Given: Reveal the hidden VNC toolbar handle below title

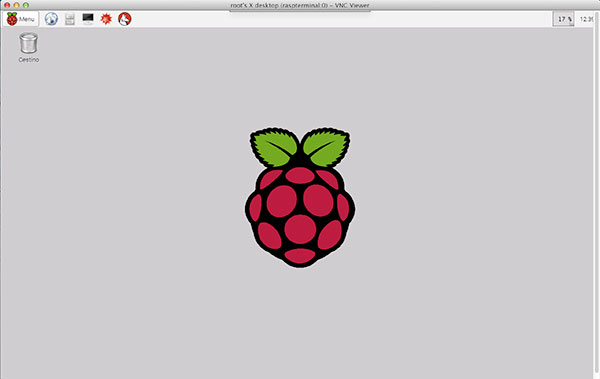Looking at the screenshot, I should (300, 11).
